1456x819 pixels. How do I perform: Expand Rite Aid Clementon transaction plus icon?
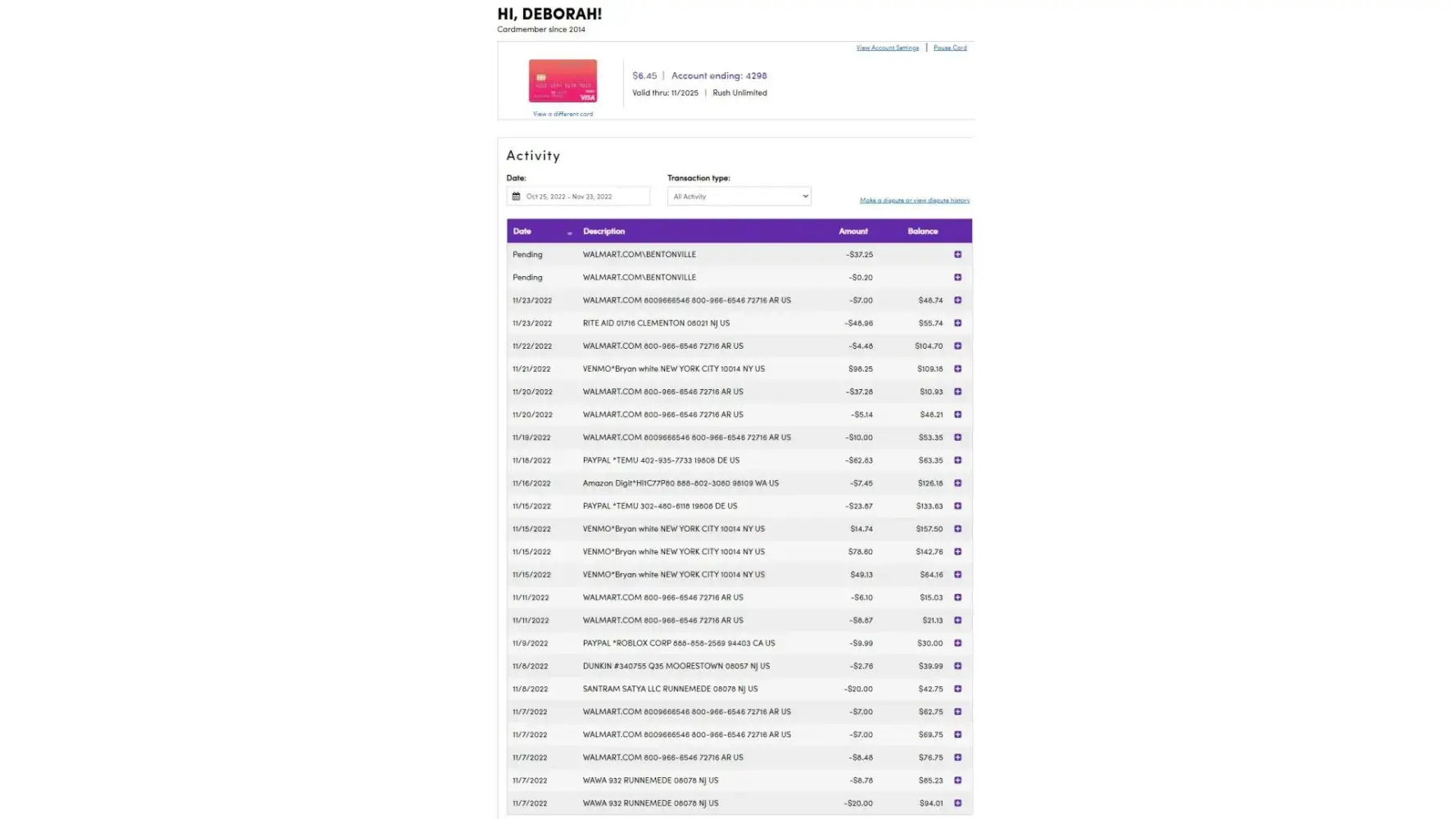coord(957,324)
